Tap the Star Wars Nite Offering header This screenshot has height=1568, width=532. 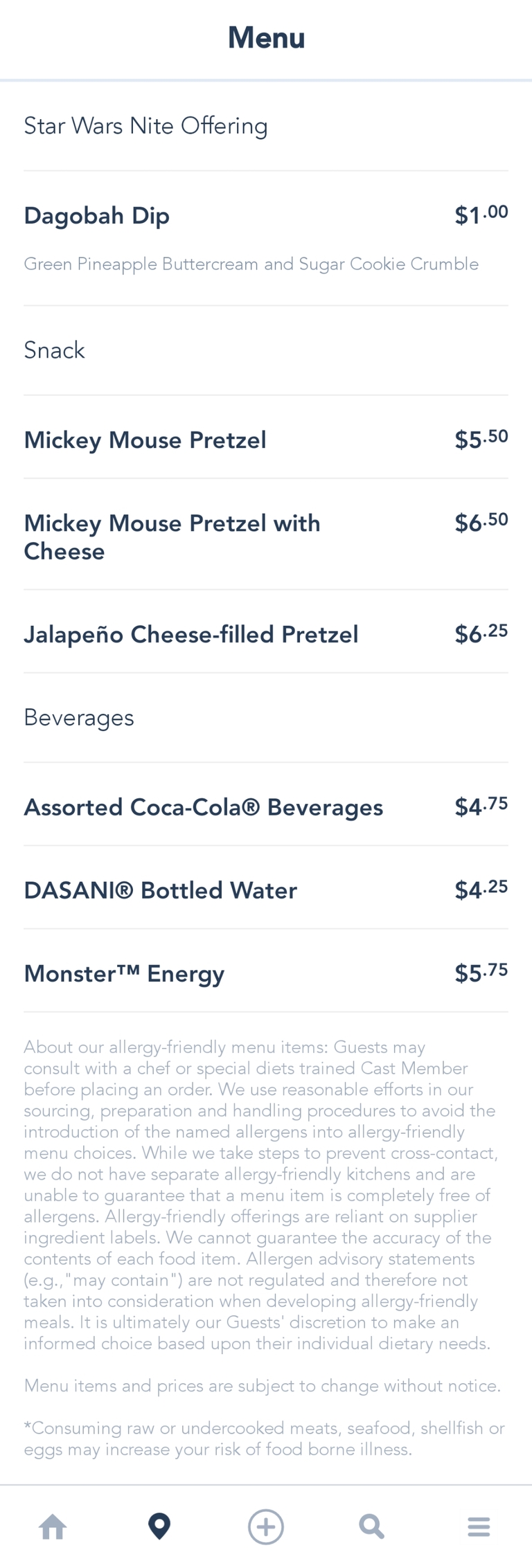coord(145,126)
